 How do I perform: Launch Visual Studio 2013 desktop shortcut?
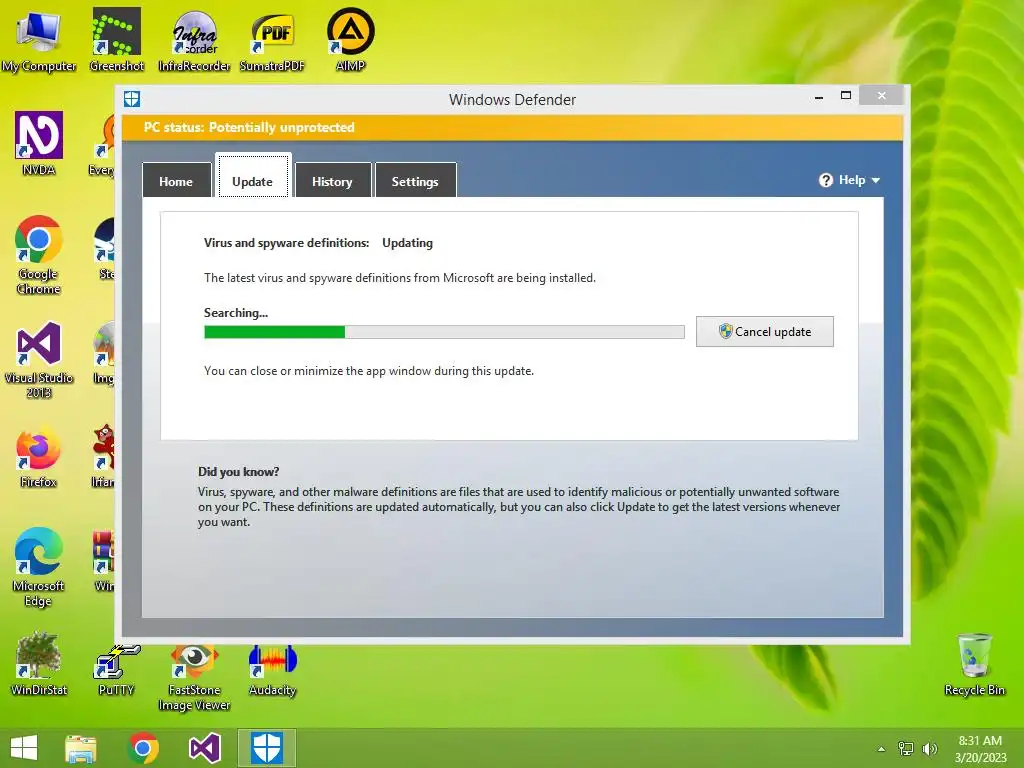pyautogui.click(x=39, y=359)
